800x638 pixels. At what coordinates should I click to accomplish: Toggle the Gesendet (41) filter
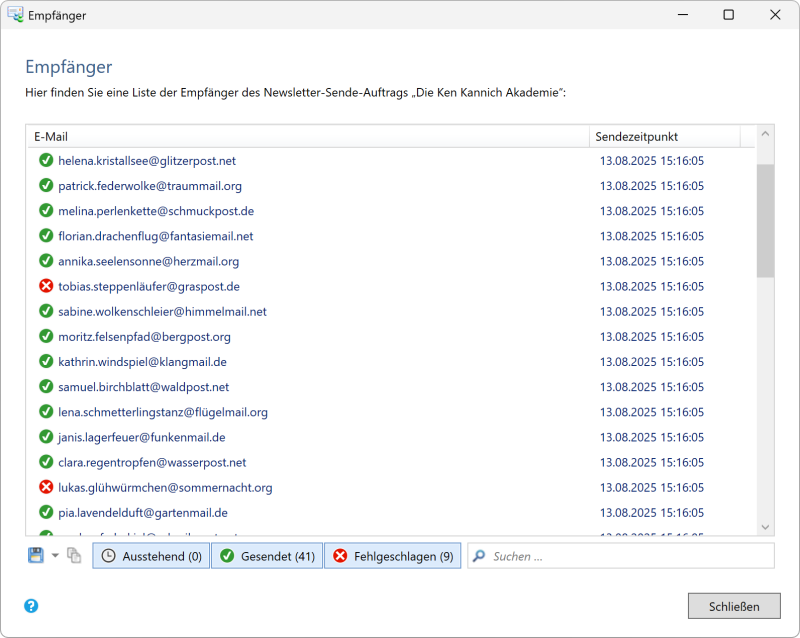pos(267,556)
